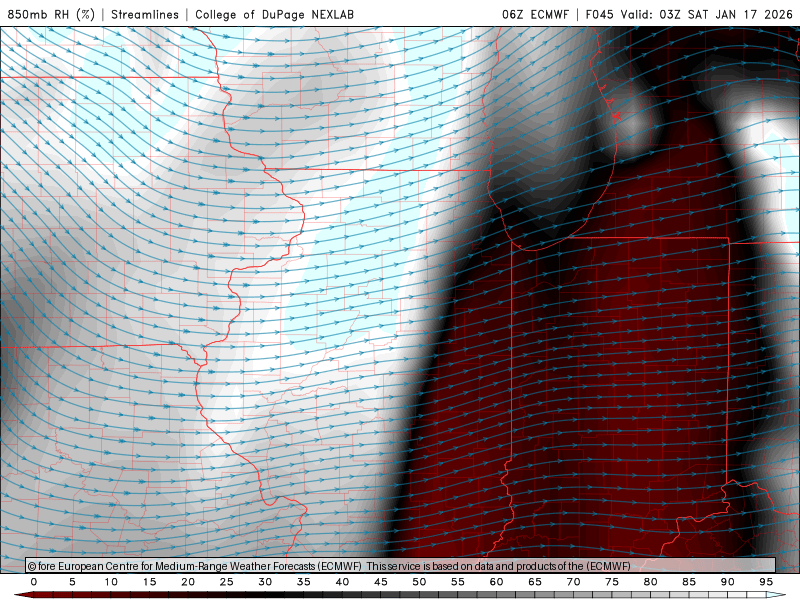This screenshot has width=800, height=600.
Task: Click "College of DuPage NEXLAB" header text
Action: click(x=274, y=14)
